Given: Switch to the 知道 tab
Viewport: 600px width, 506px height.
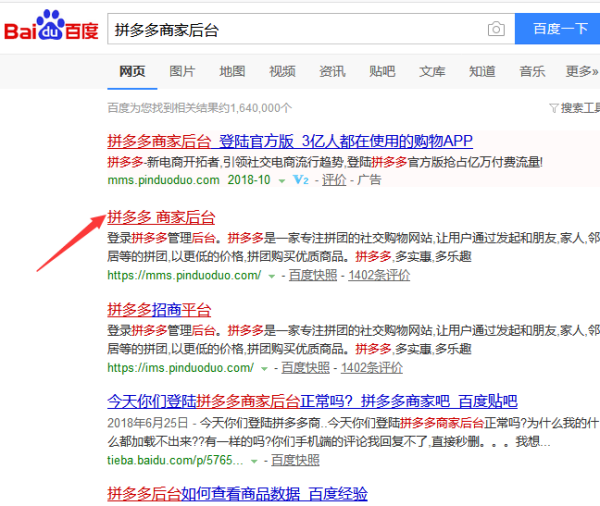Looking at the screenshot, I should tap(483, 71).
